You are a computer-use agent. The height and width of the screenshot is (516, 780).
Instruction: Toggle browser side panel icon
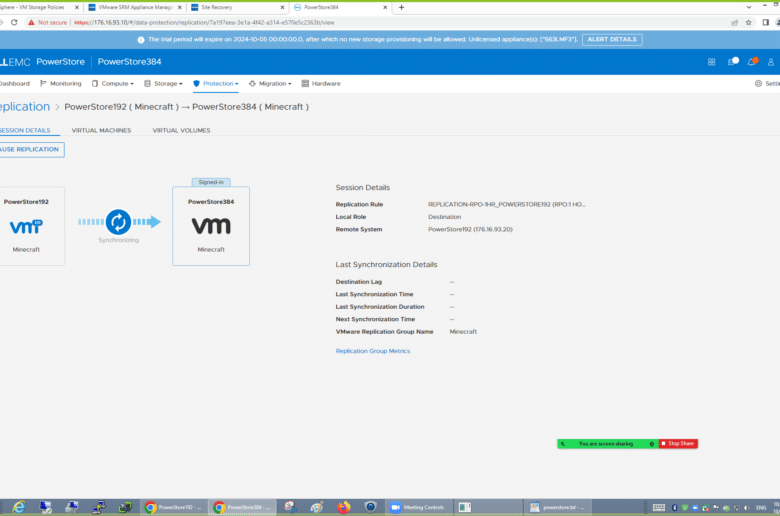(766, 22)
